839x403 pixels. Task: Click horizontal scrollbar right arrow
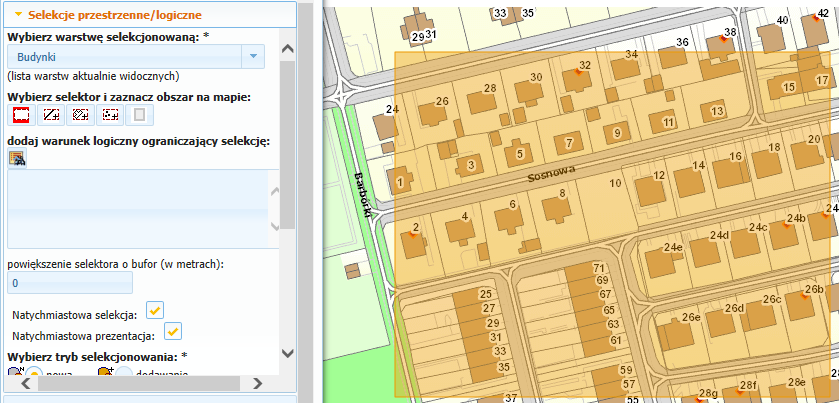pos(257,383)
